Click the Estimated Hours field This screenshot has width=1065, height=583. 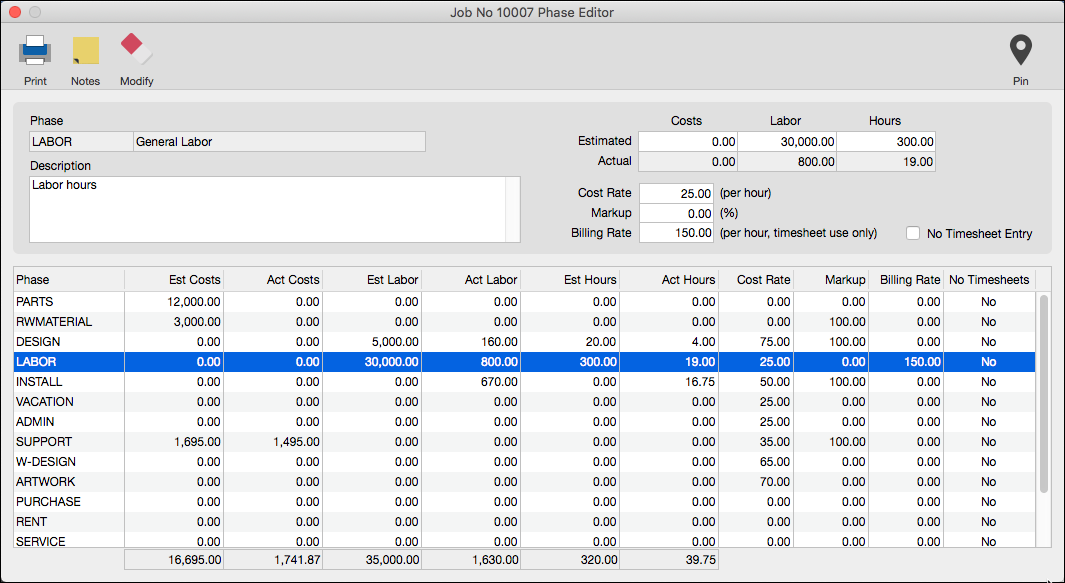[885, 142]
